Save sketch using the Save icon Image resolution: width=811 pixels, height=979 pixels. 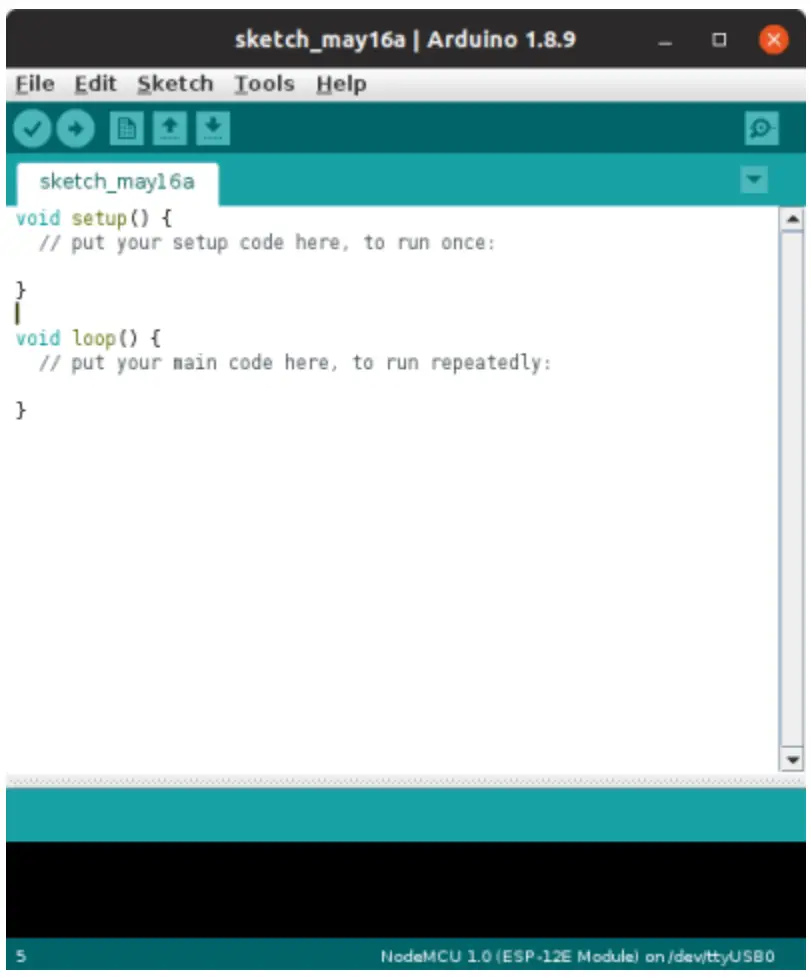coord(213,129)
